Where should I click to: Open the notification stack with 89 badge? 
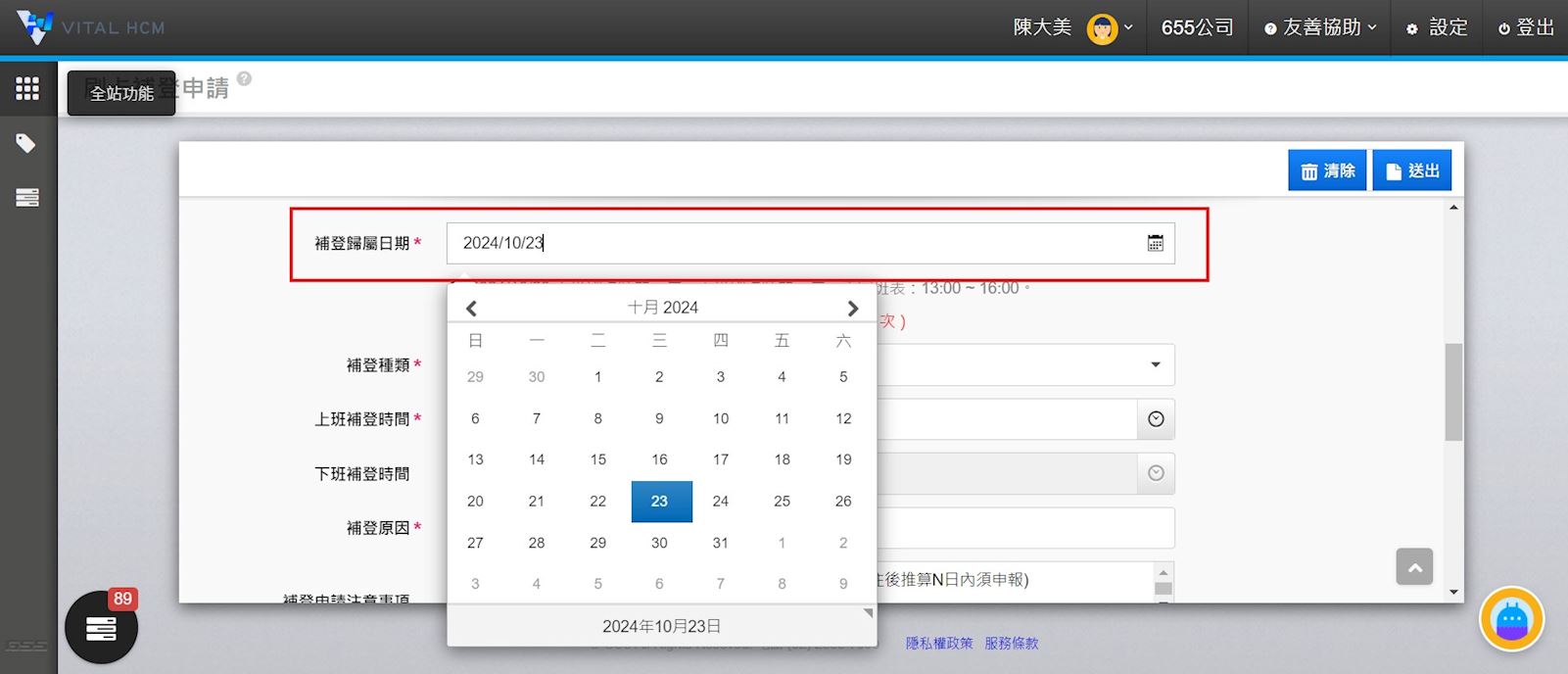click(101, 628)
